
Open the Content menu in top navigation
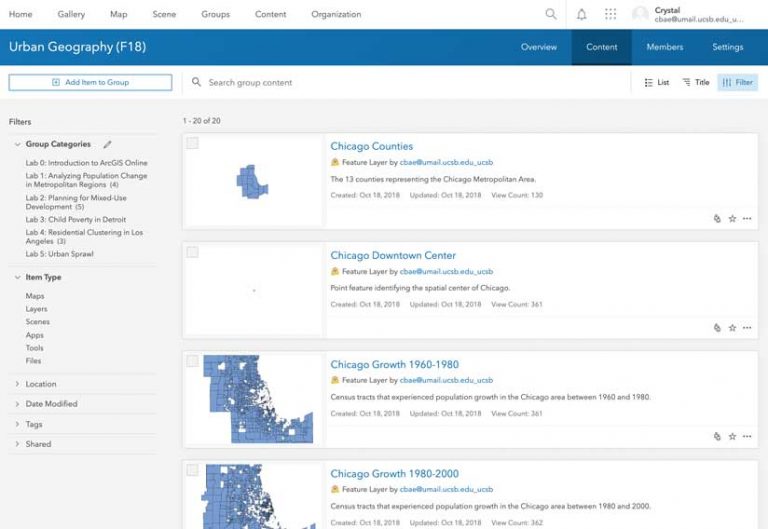270,14
